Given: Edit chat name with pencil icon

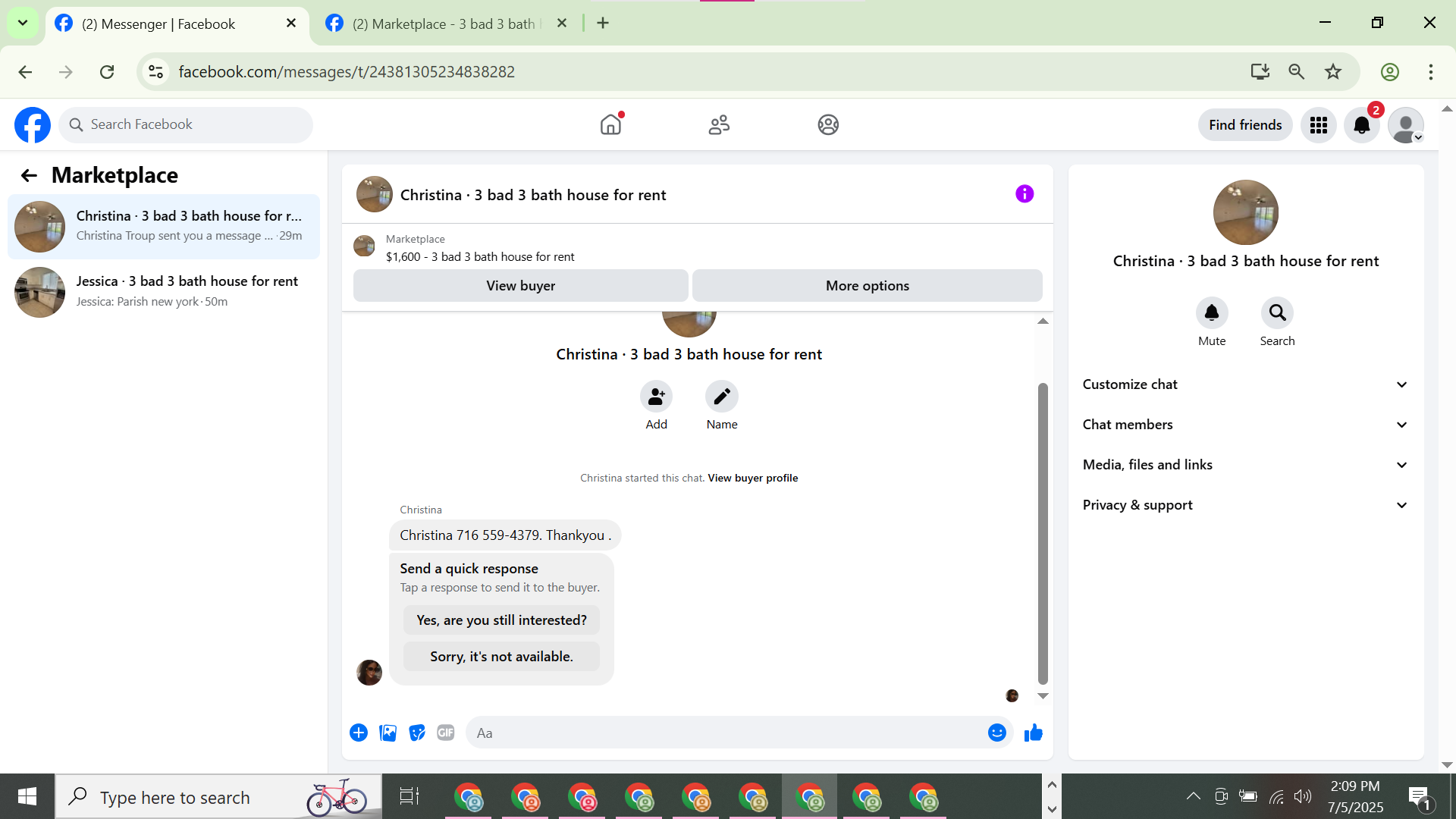Looking at the screenshot, I should (x=721, y=397).
